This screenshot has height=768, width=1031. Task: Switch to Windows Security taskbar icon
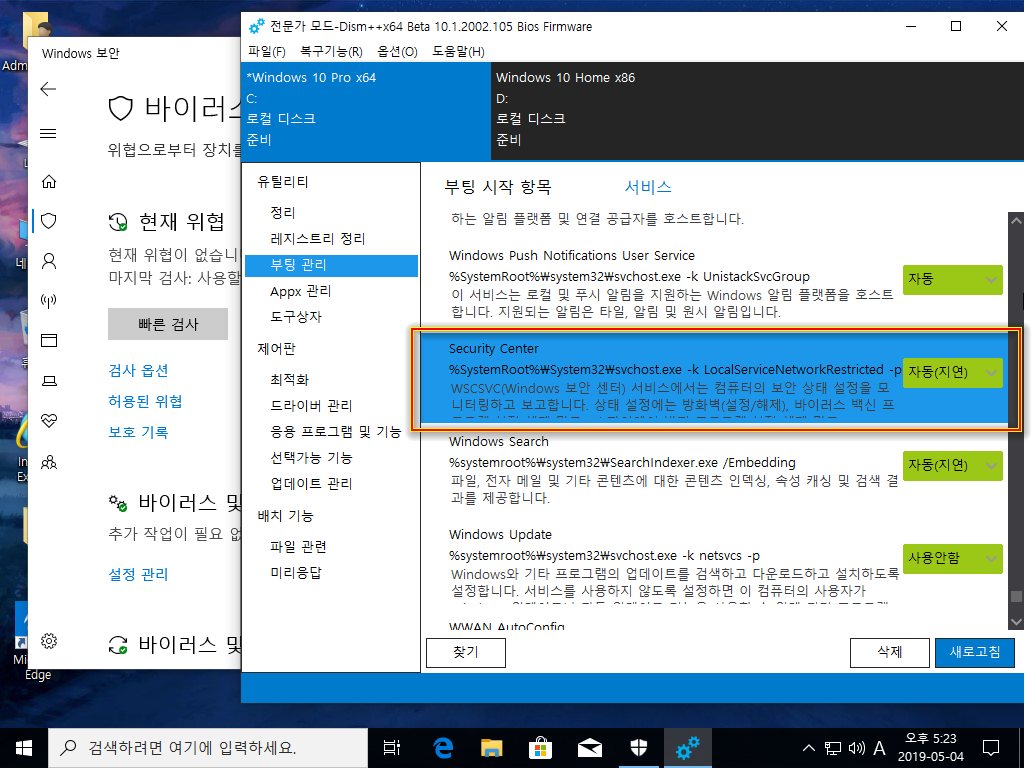coord(638,748)
